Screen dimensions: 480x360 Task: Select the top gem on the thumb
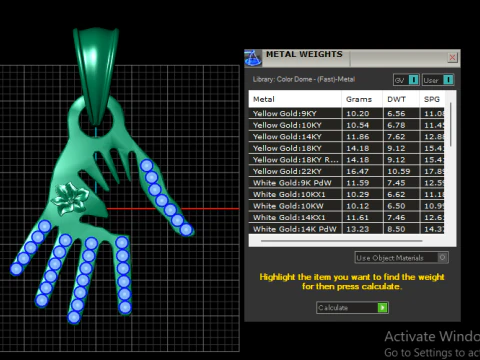(x=147, y=165)
